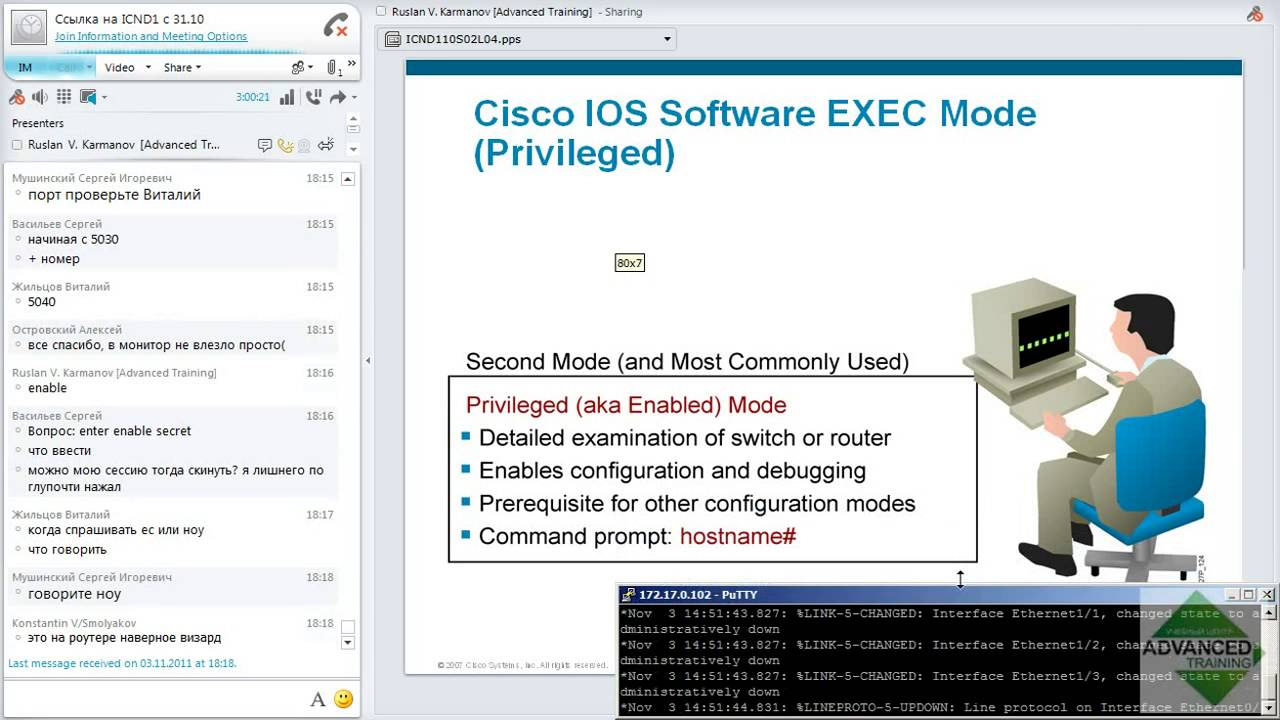The image size is (1280, 720).
Task: Click message 'порт проверьте Виталий'
Action: (x=114, y=195)
